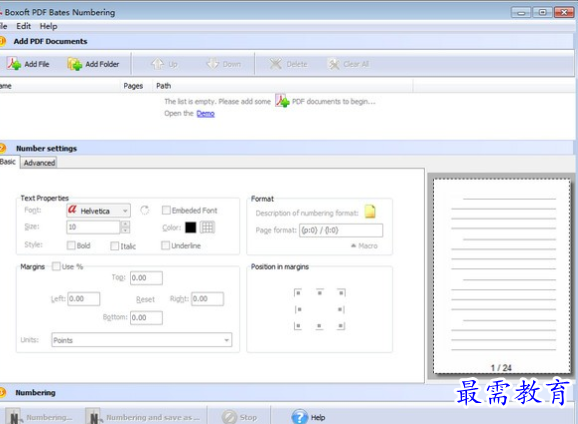Click Numbering and save as button
This screenshot has height=424, width=578.
(x=144, y=417)
